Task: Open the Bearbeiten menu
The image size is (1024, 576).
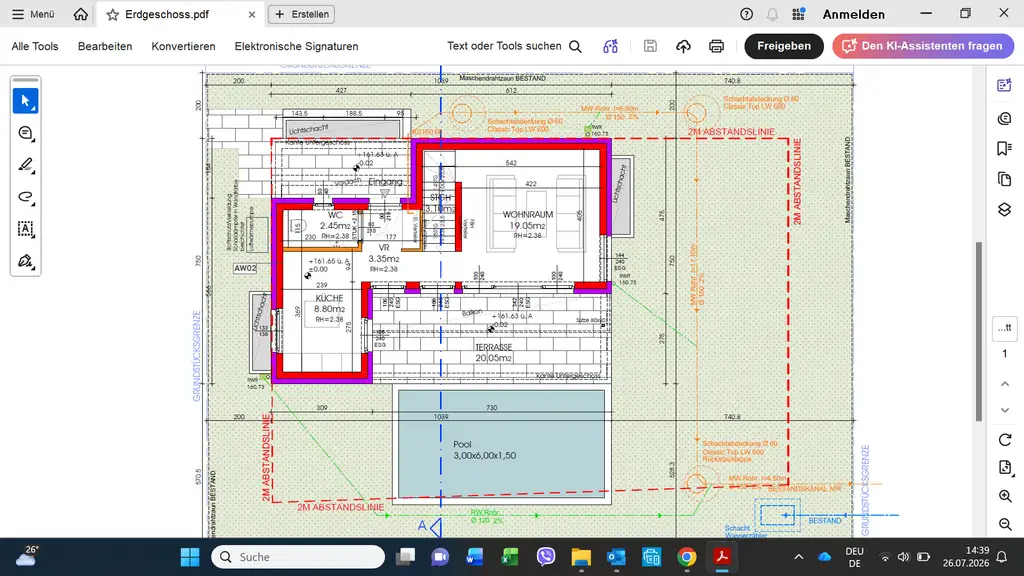Action: 105,46
